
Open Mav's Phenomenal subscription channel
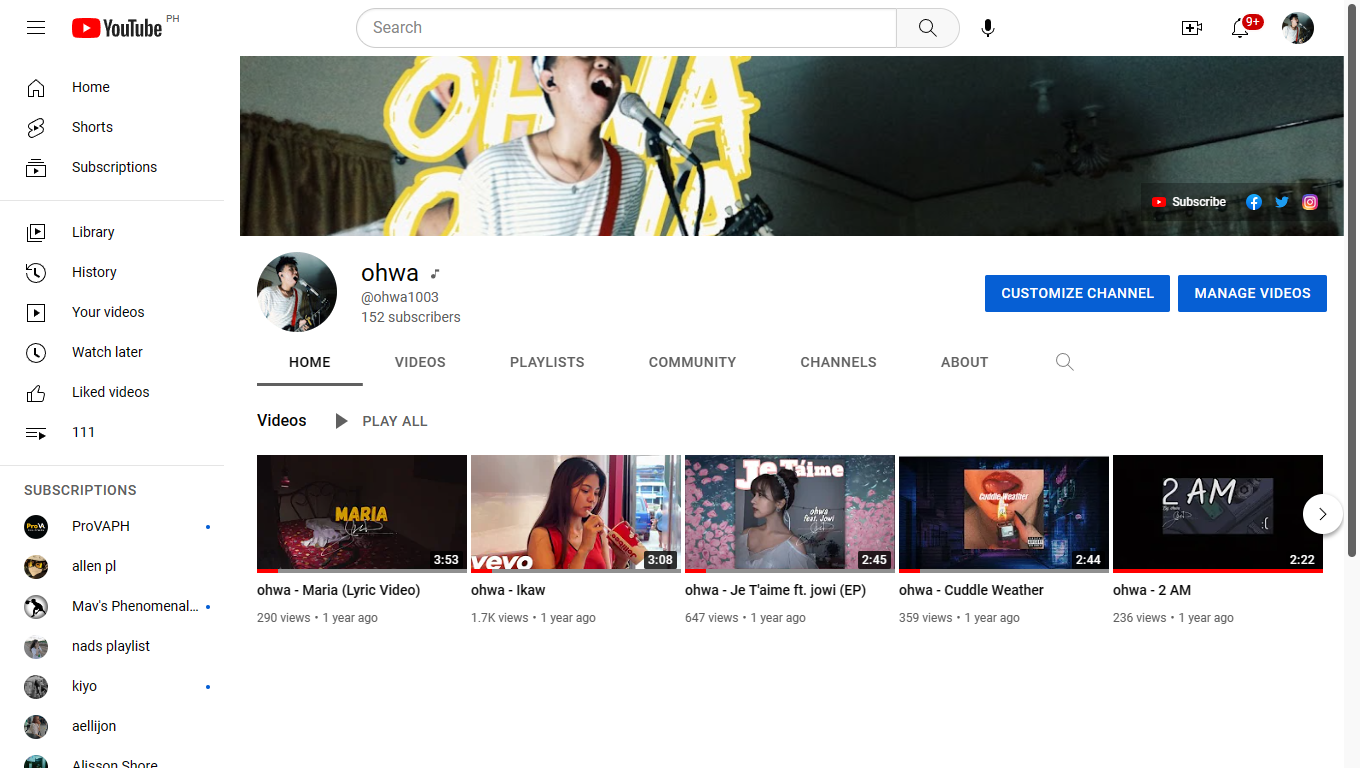pyautogui.click(x=112, y=606)
